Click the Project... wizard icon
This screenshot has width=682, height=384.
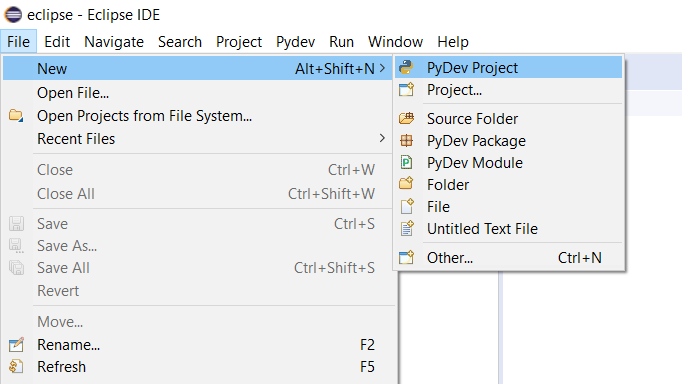click(406, 90)
